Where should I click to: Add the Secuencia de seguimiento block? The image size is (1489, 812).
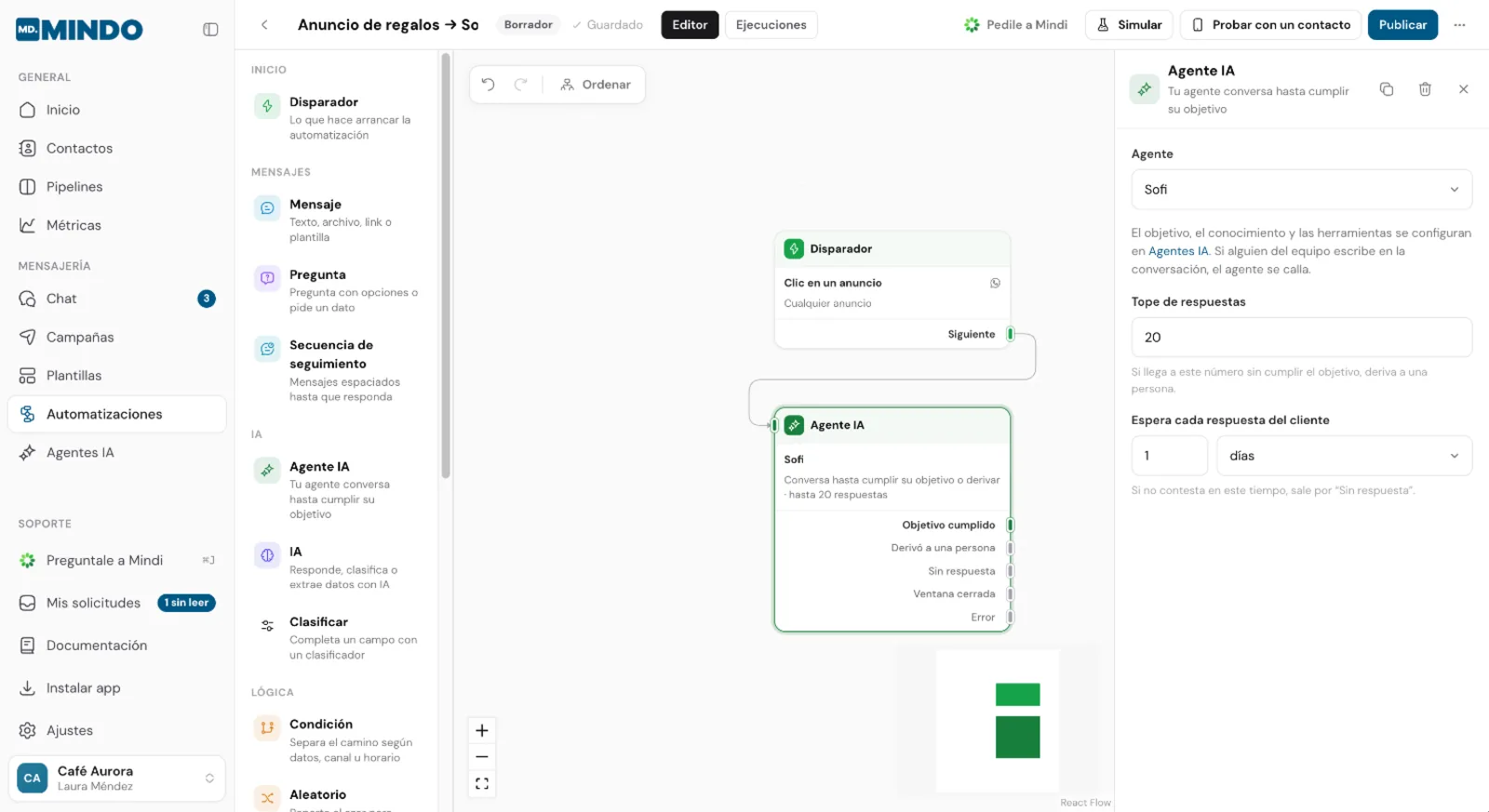point(337,370)
